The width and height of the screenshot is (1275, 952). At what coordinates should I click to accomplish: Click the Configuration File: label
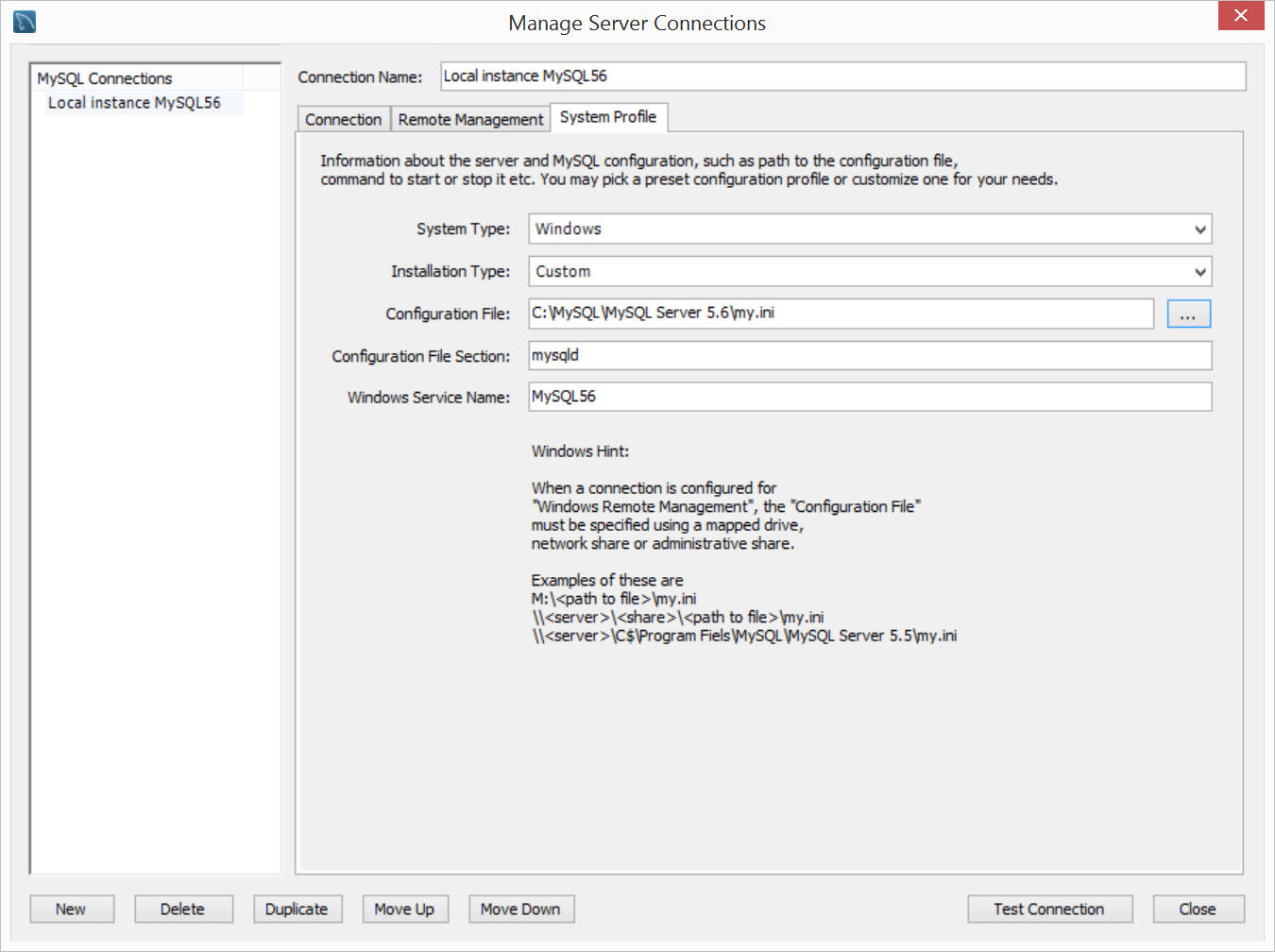pyautogui.click(x=448, y=314)
